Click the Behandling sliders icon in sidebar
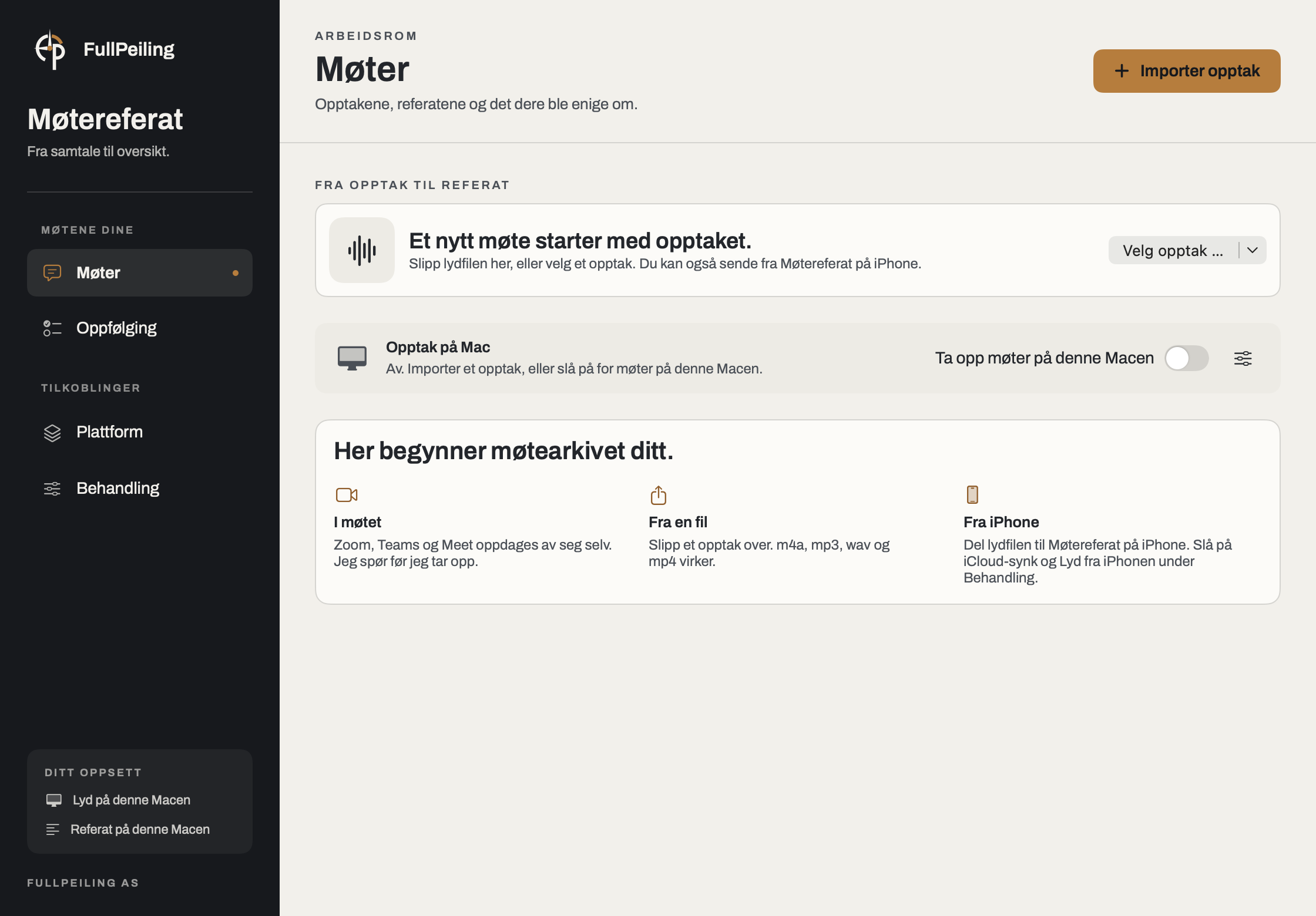Viewport: 1316px width, 916px height. 52,489
